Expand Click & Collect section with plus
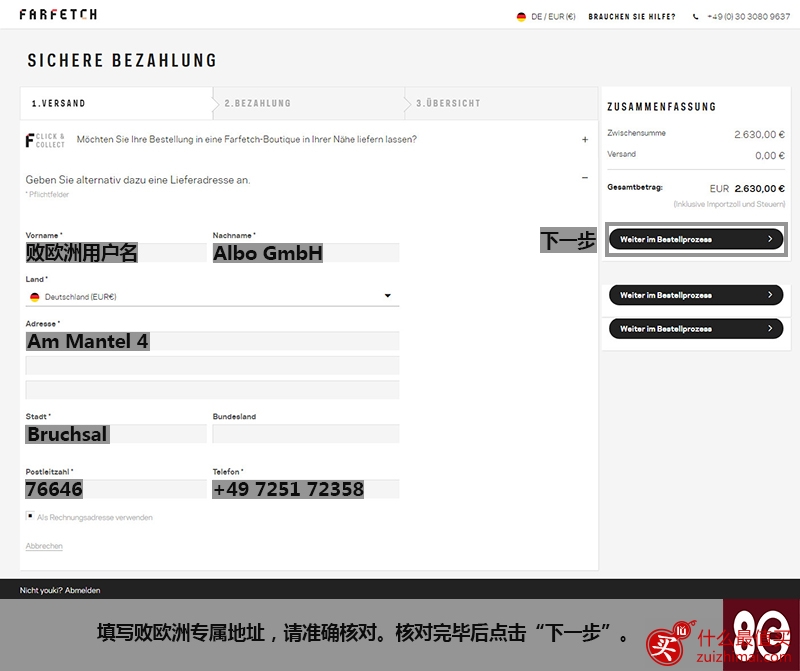The width and height of the screenshot is (800, 671). pos(585,139)
